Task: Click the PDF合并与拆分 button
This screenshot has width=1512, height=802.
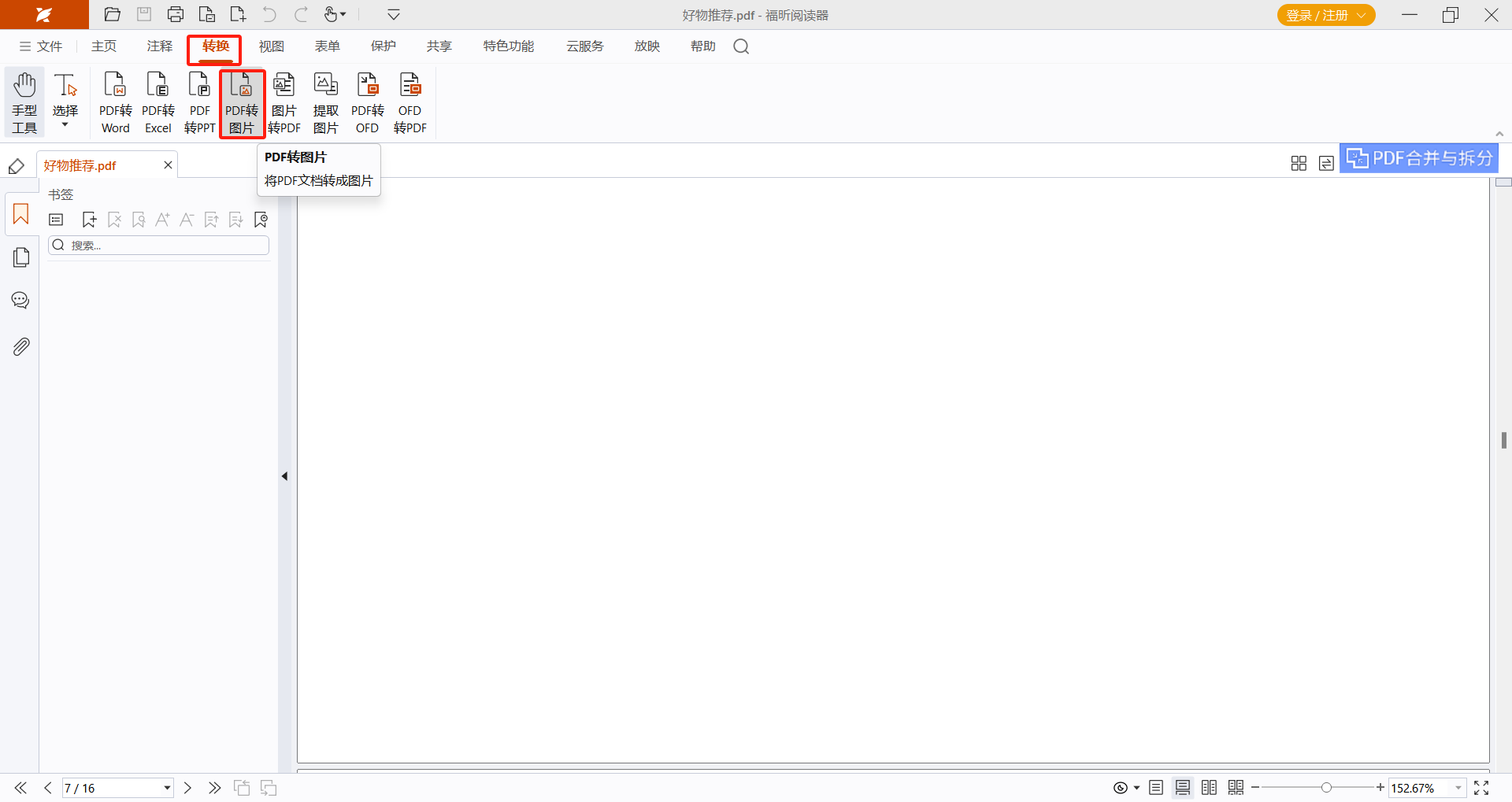Action: pos(1419,159)
